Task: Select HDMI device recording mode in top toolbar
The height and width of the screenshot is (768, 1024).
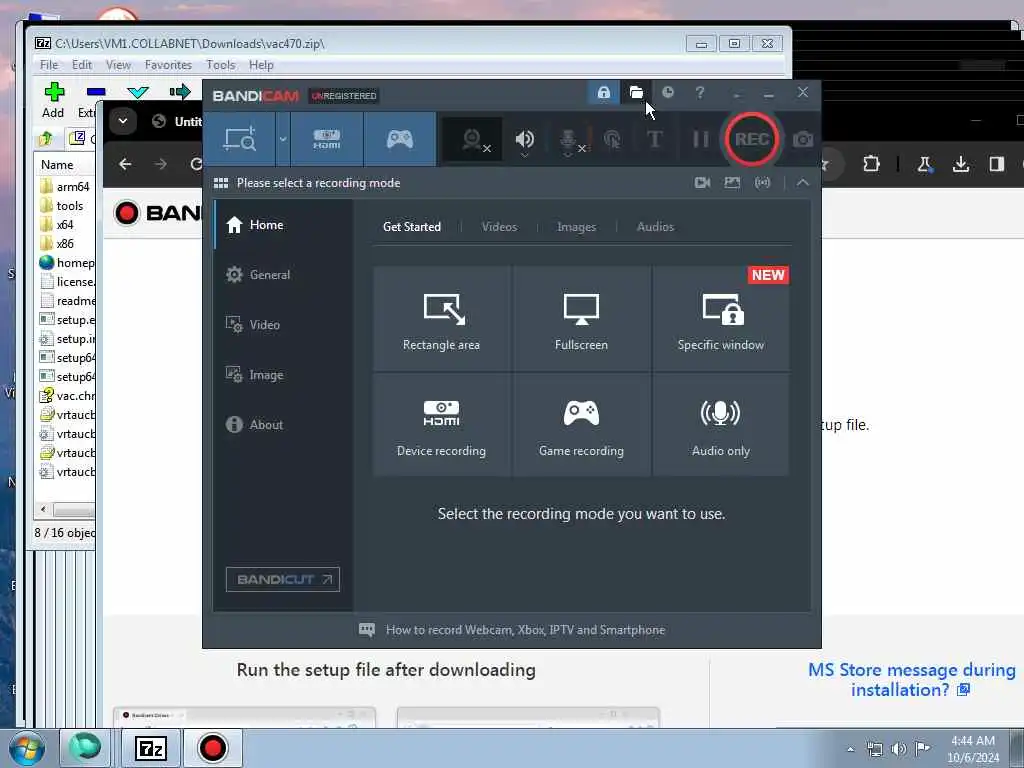Action: (327, 139)
